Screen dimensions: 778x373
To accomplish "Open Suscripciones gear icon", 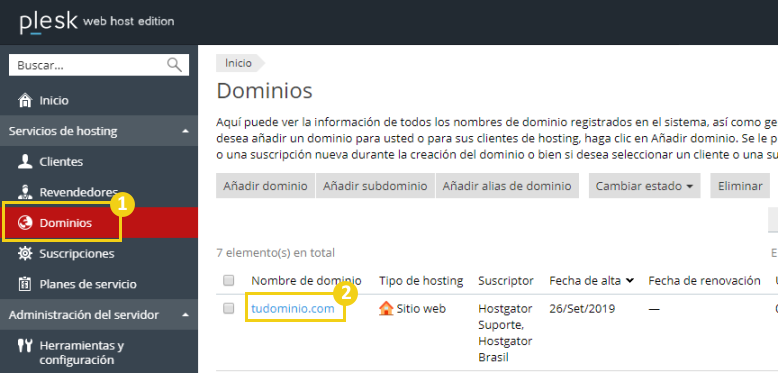I will pos(25,253).
